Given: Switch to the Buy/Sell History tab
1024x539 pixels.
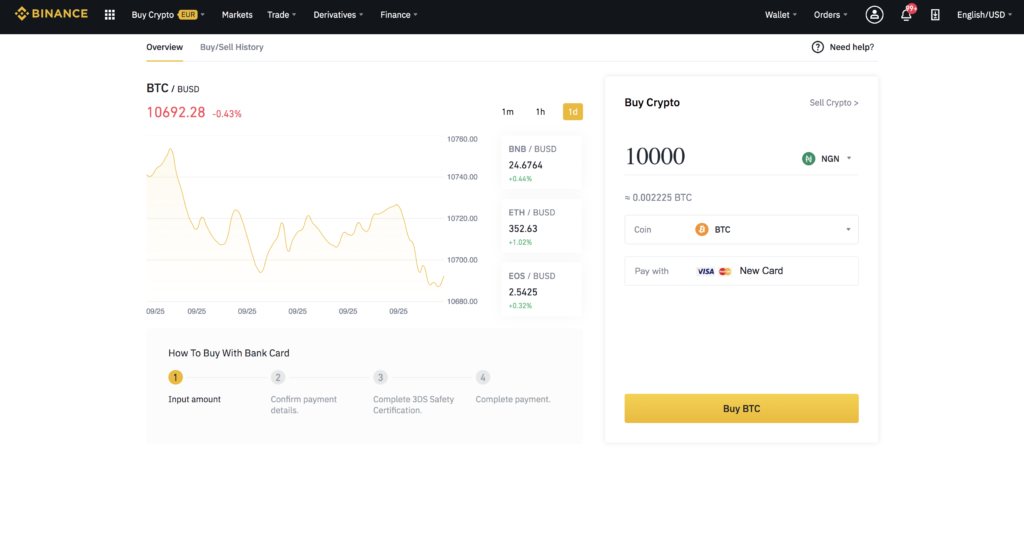Looking at the screenshot, I should coord(232,47).
